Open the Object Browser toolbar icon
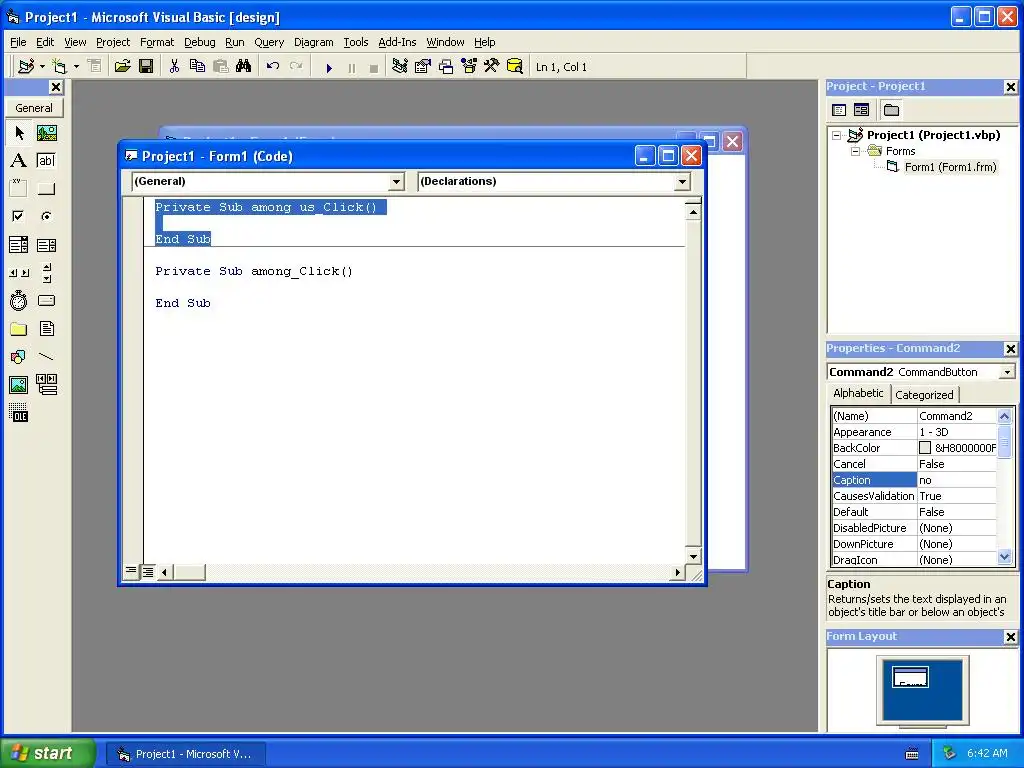 469,67
